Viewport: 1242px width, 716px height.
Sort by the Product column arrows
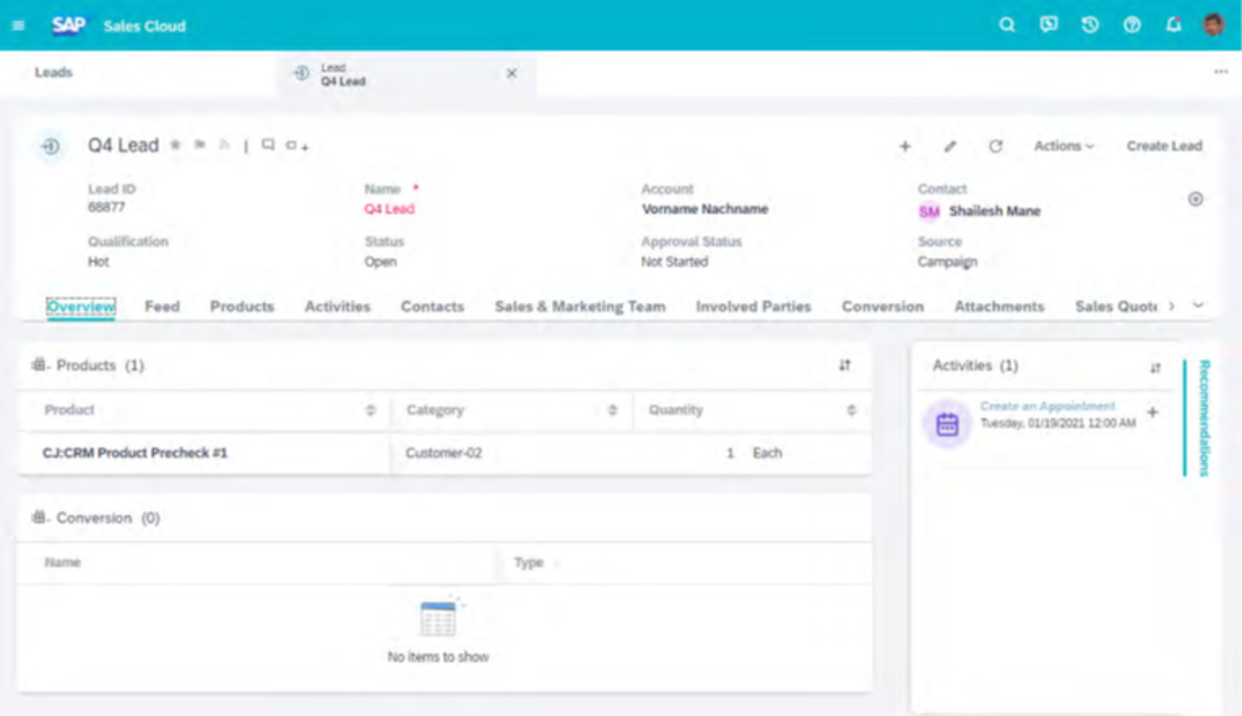(x=370, y=410)
